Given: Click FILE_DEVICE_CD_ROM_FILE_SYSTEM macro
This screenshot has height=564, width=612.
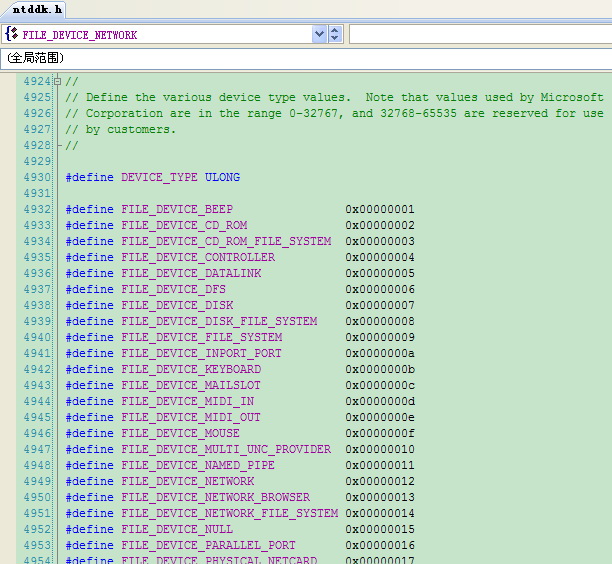Looking at the screenshot, I should [x=226, y=241].
